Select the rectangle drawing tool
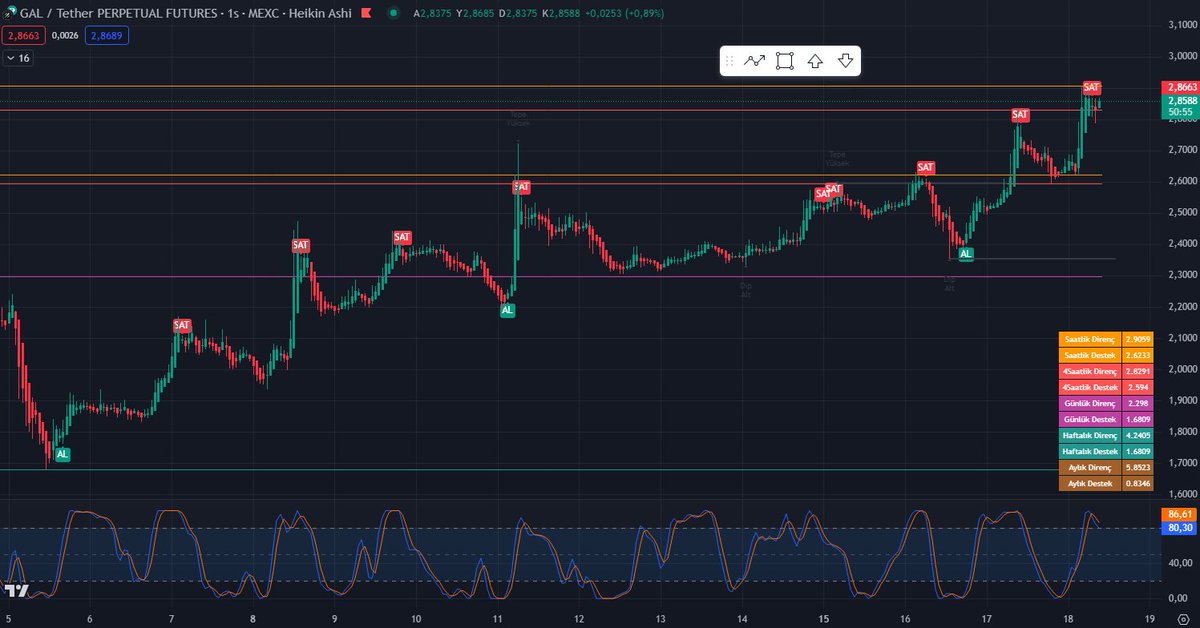Image resolution: width=1200 pixels, height=628 pixels. pyautogui.click(x=784, y=60)
